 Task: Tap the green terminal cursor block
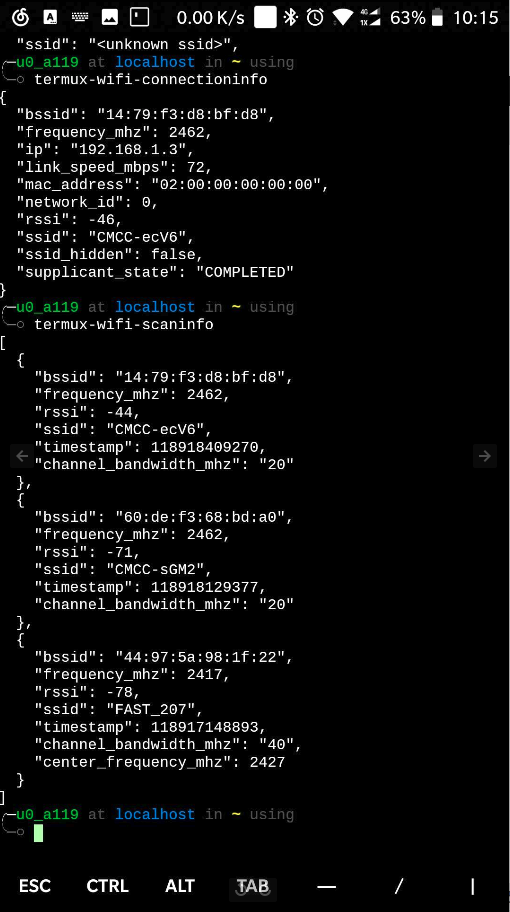[38, 832]
